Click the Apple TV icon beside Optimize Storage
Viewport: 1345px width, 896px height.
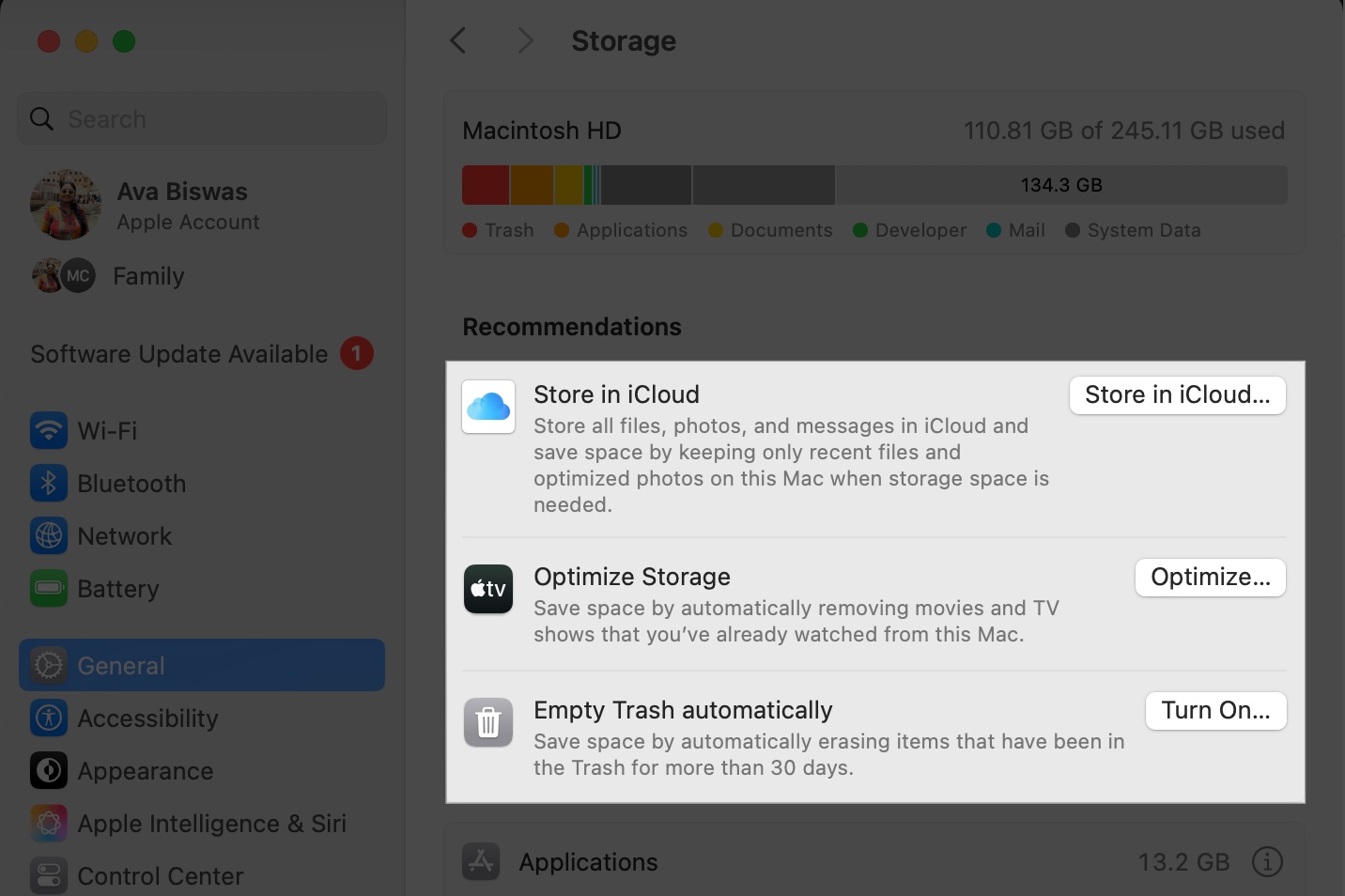(x=488, y=589)
